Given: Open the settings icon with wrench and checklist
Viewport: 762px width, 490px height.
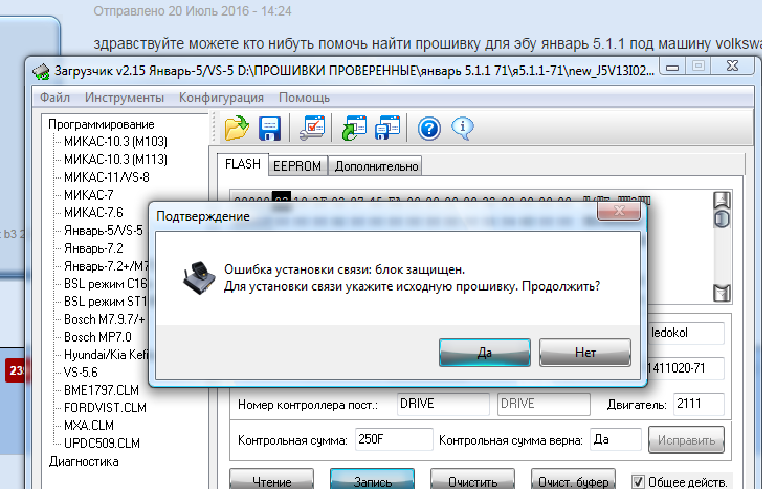Looking at the screenshot, I should (x=312, y=128).
